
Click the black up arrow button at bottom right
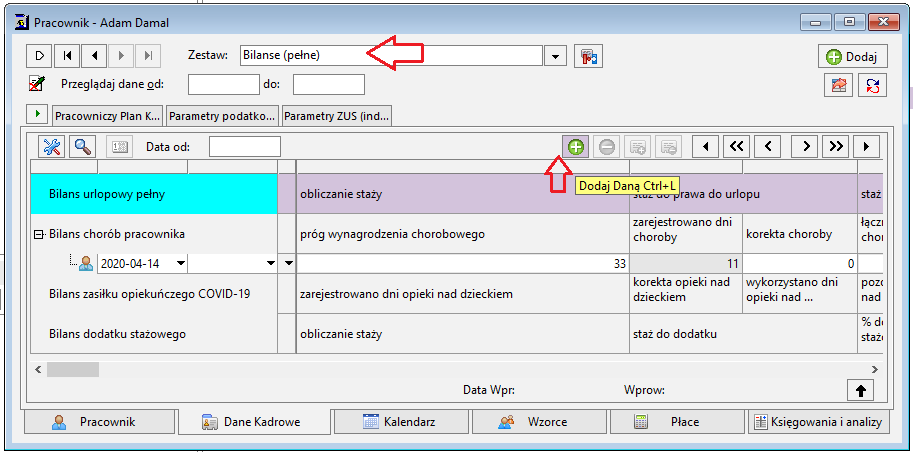(861, 391)
